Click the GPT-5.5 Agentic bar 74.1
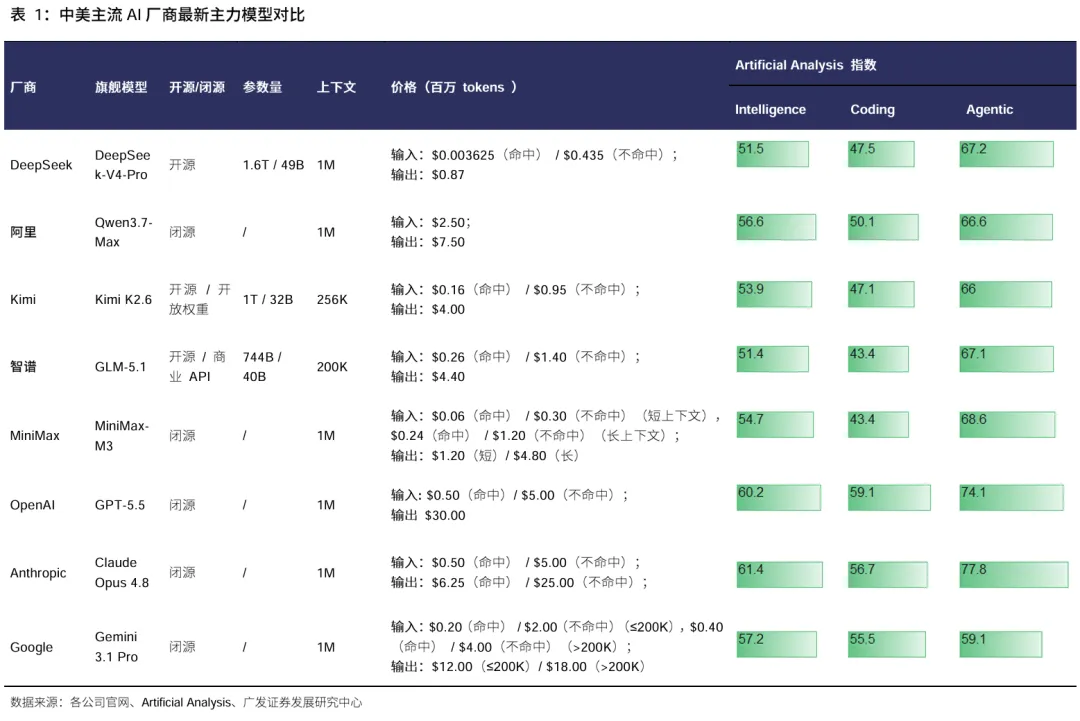 1011,497
